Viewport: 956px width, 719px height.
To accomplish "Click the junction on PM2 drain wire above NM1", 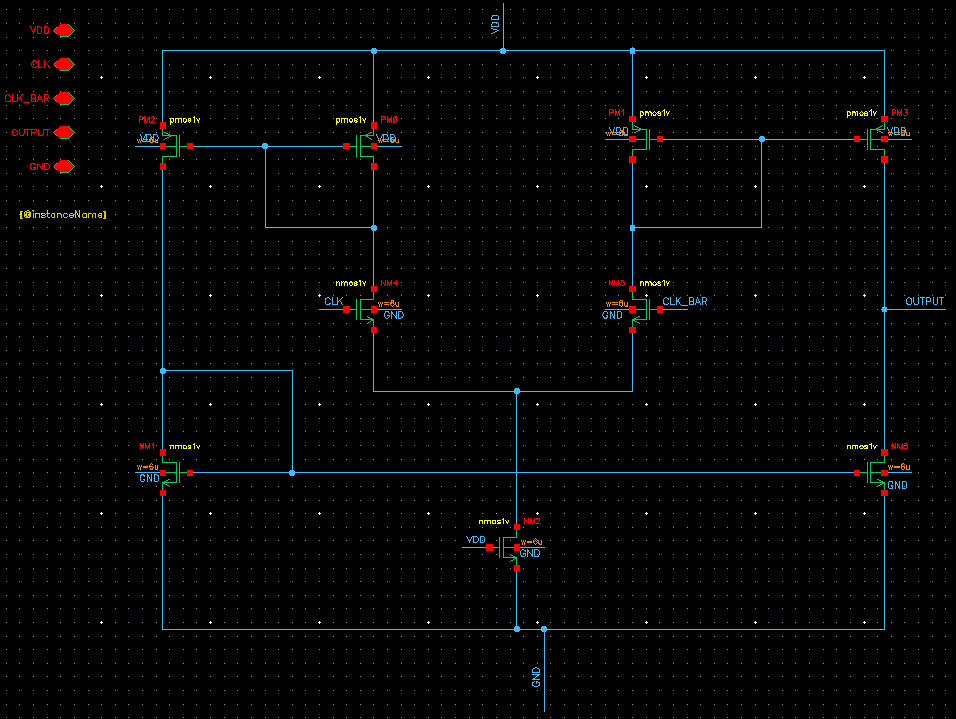I will [x=163, y=371].
